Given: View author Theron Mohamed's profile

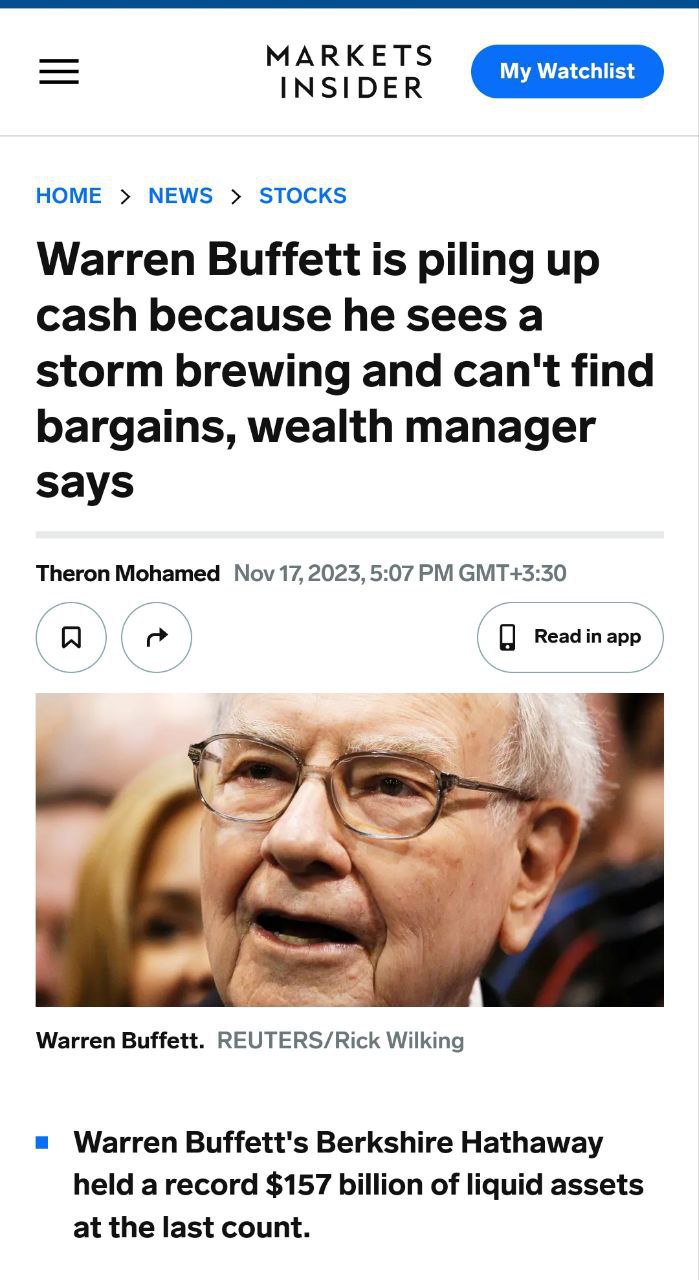Looking at the screenshot, I should 128,573.
